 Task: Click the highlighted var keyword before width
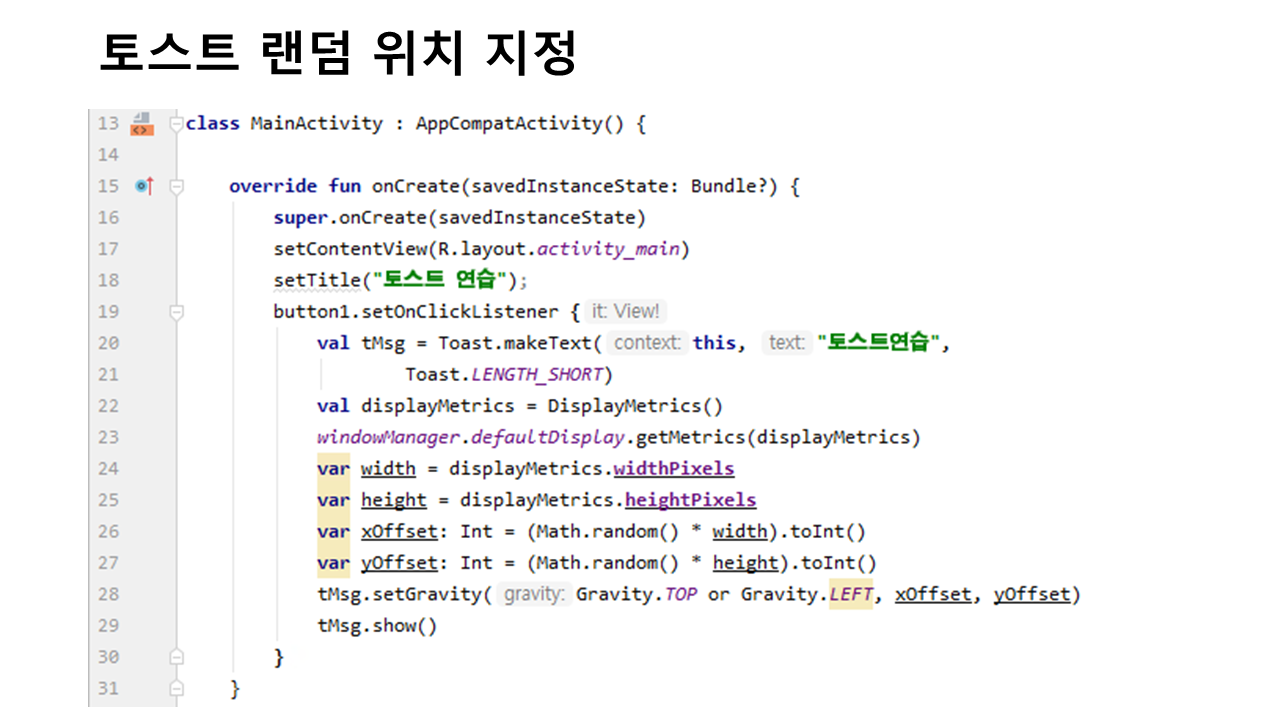coord(333,469)
